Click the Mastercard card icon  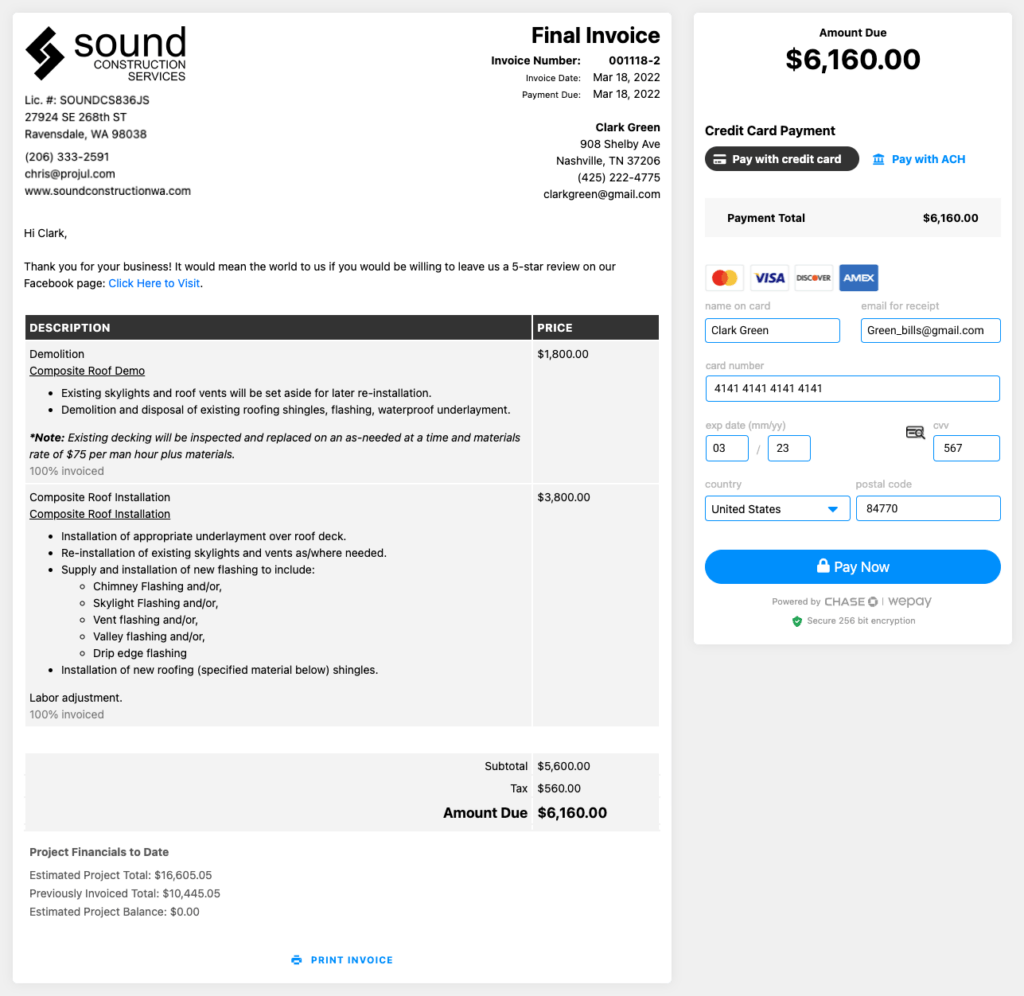(722, 278)
